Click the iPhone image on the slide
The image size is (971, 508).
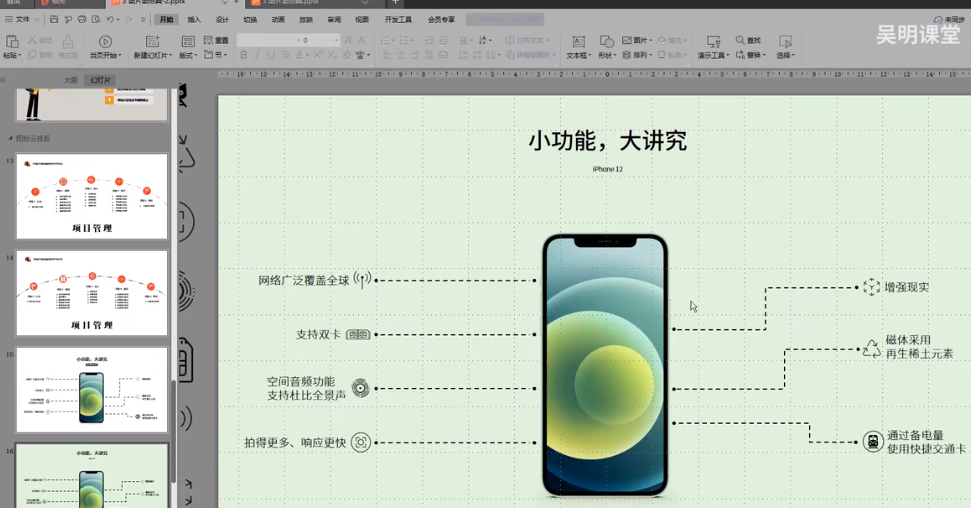605,366
